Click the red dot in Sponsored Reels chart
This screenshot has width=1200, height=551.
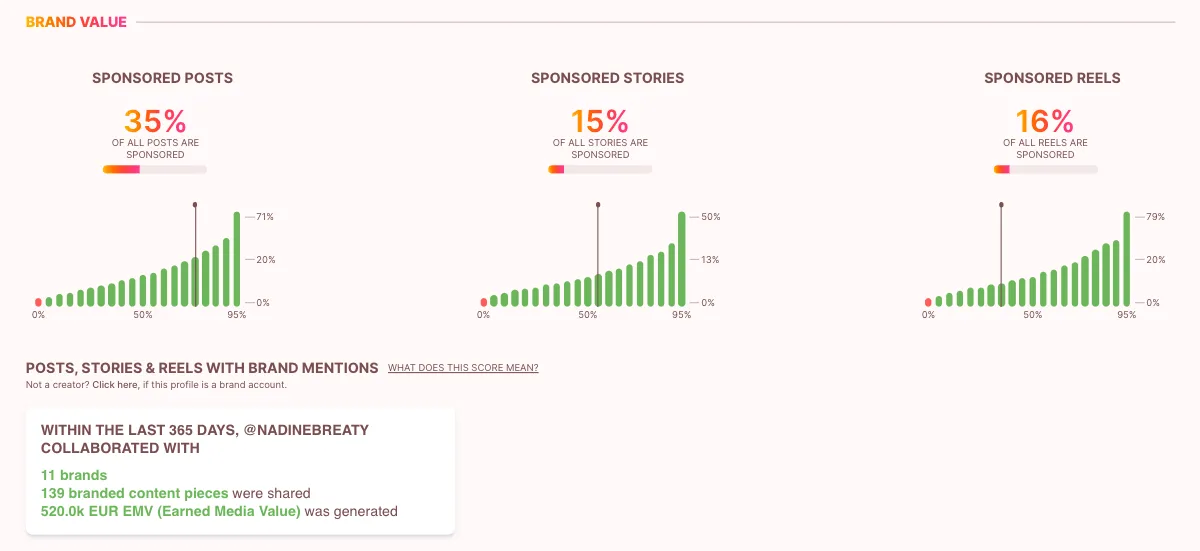[x=928, y=302]
